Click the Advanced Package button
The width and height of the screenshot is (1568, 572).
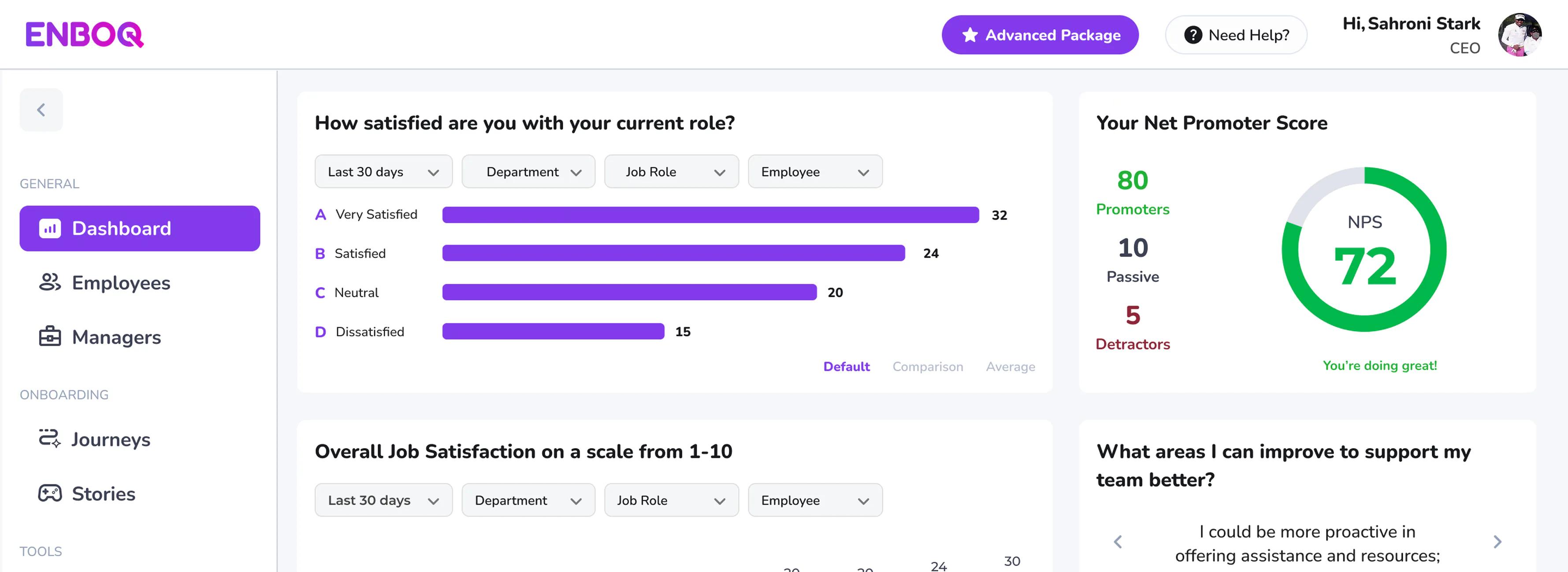tap(1040, 35)
